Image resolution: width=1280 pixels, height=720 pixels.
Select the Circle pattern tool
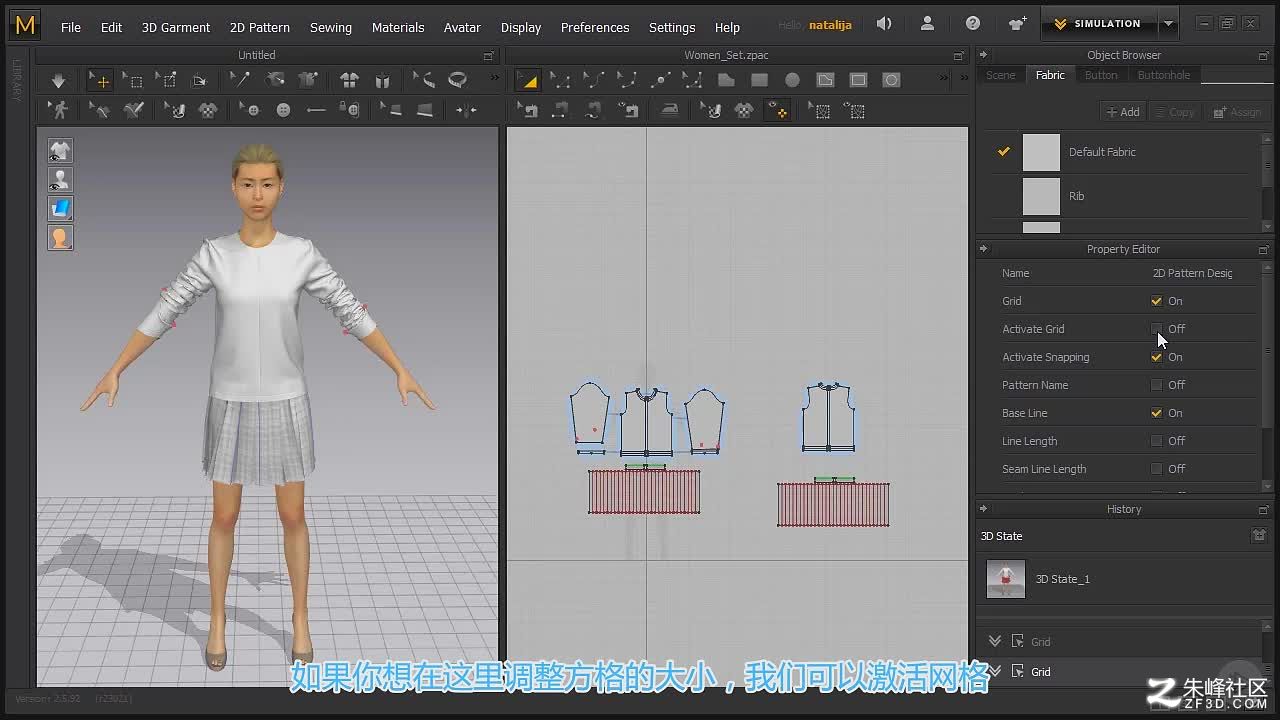[x=792, y=80]
